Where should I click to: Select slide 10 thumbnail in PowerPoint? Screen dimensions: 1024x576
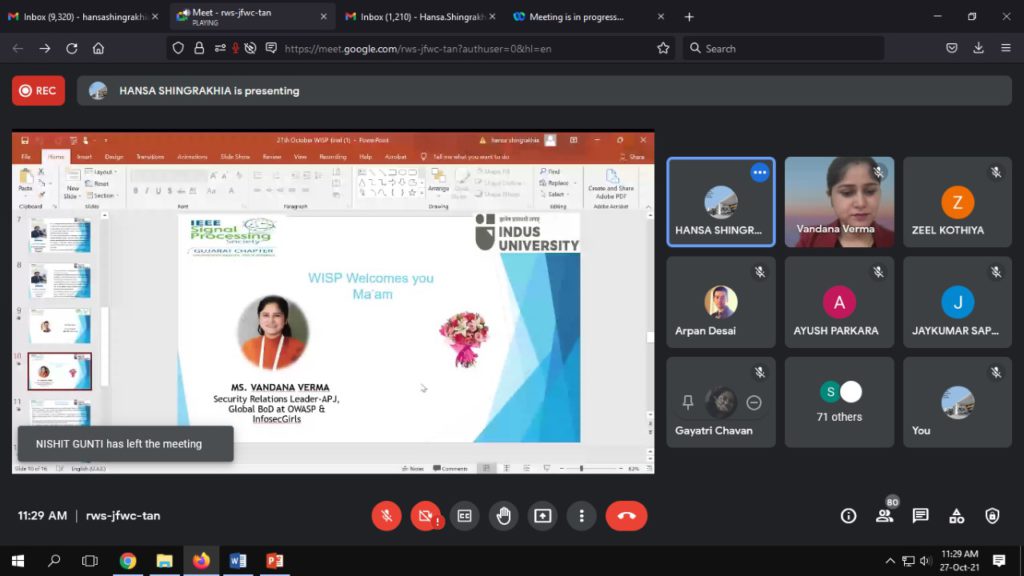59,371
